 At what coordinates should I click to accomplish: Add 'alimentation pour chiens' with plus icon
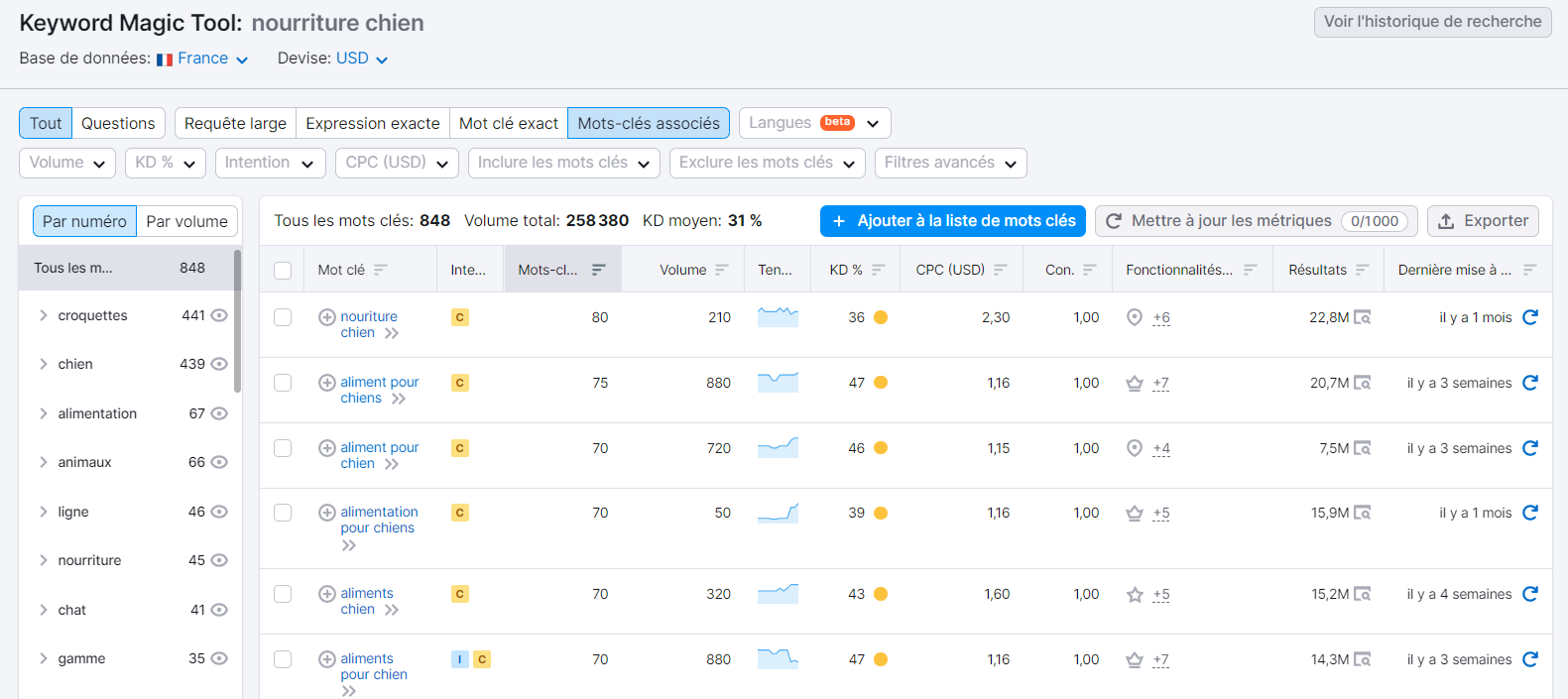coord(327,513)
